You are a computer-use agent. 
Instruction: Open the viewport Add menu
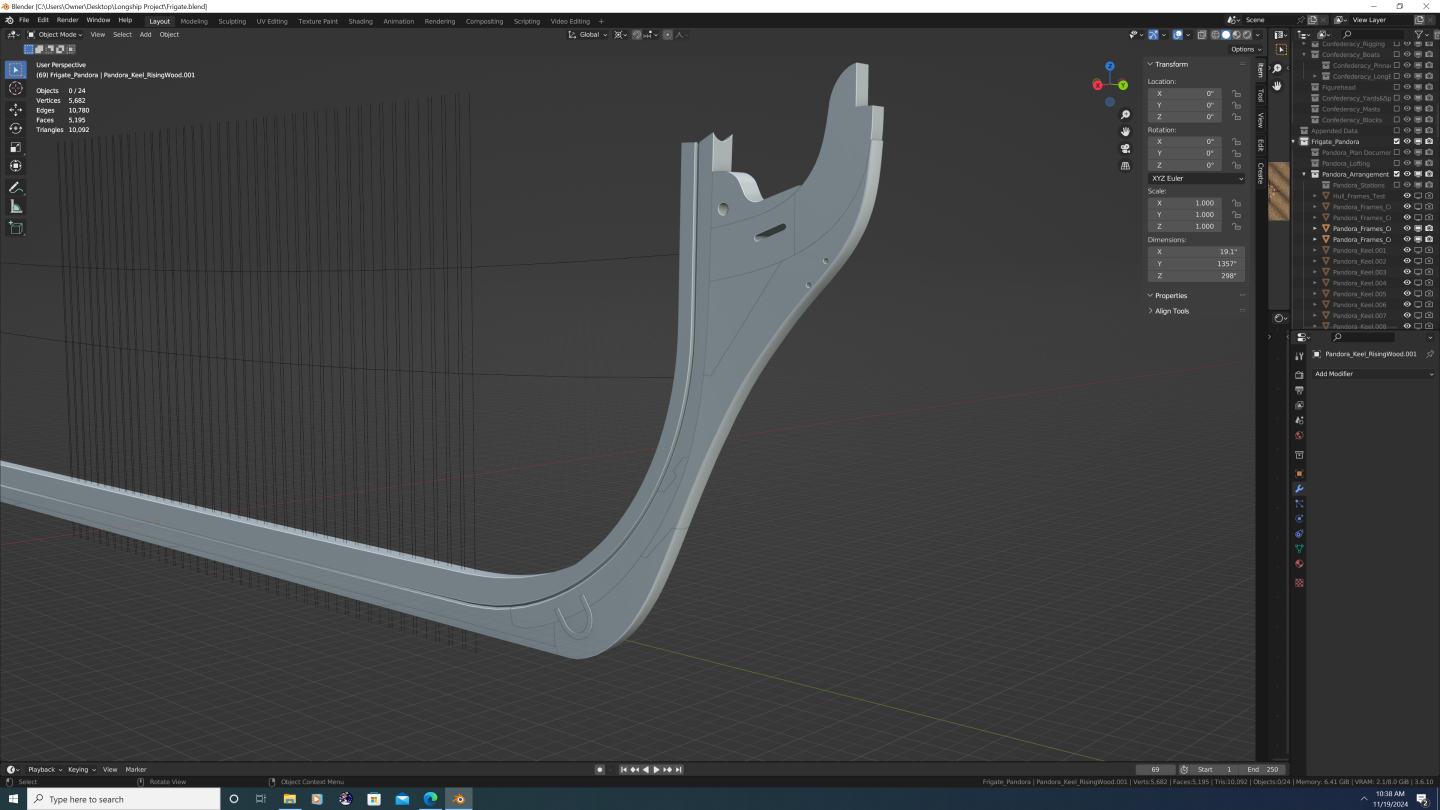[145, 34]
